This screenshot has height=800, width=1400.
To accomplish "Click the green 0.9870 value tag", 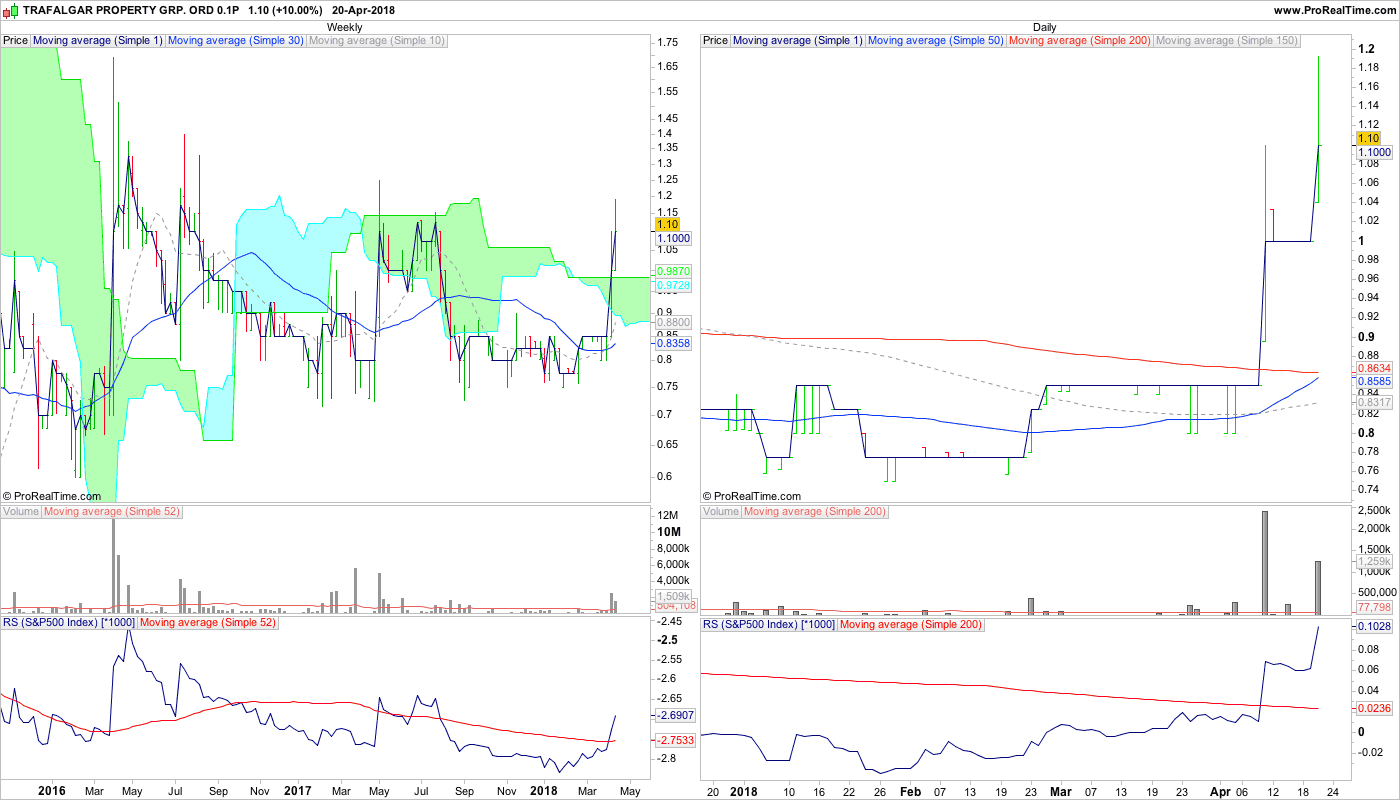I will tap(674, 271).
